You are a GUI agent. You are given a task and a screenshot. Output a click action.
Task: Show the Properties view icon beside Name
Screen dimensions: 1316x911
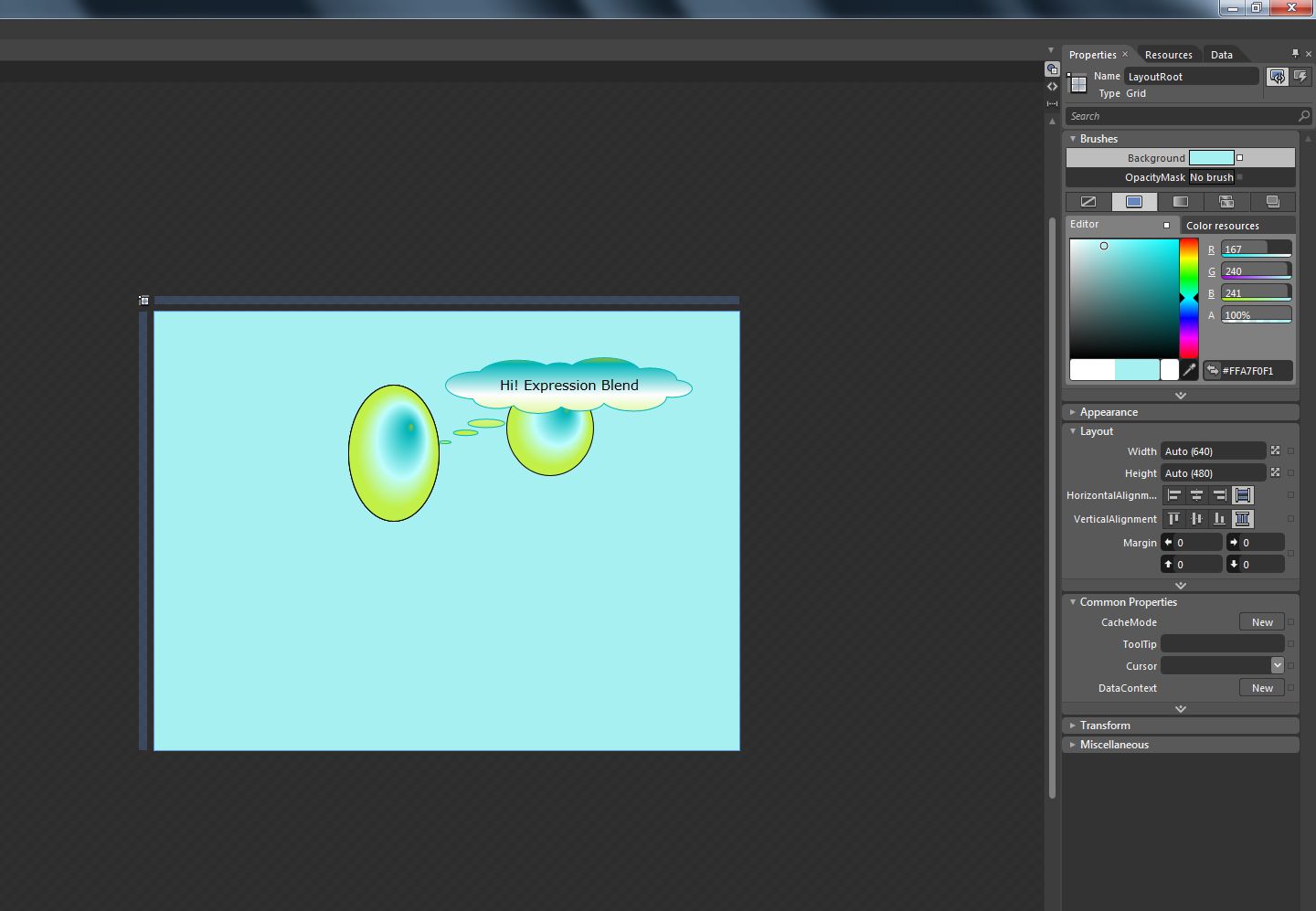tap(1277, 77)
